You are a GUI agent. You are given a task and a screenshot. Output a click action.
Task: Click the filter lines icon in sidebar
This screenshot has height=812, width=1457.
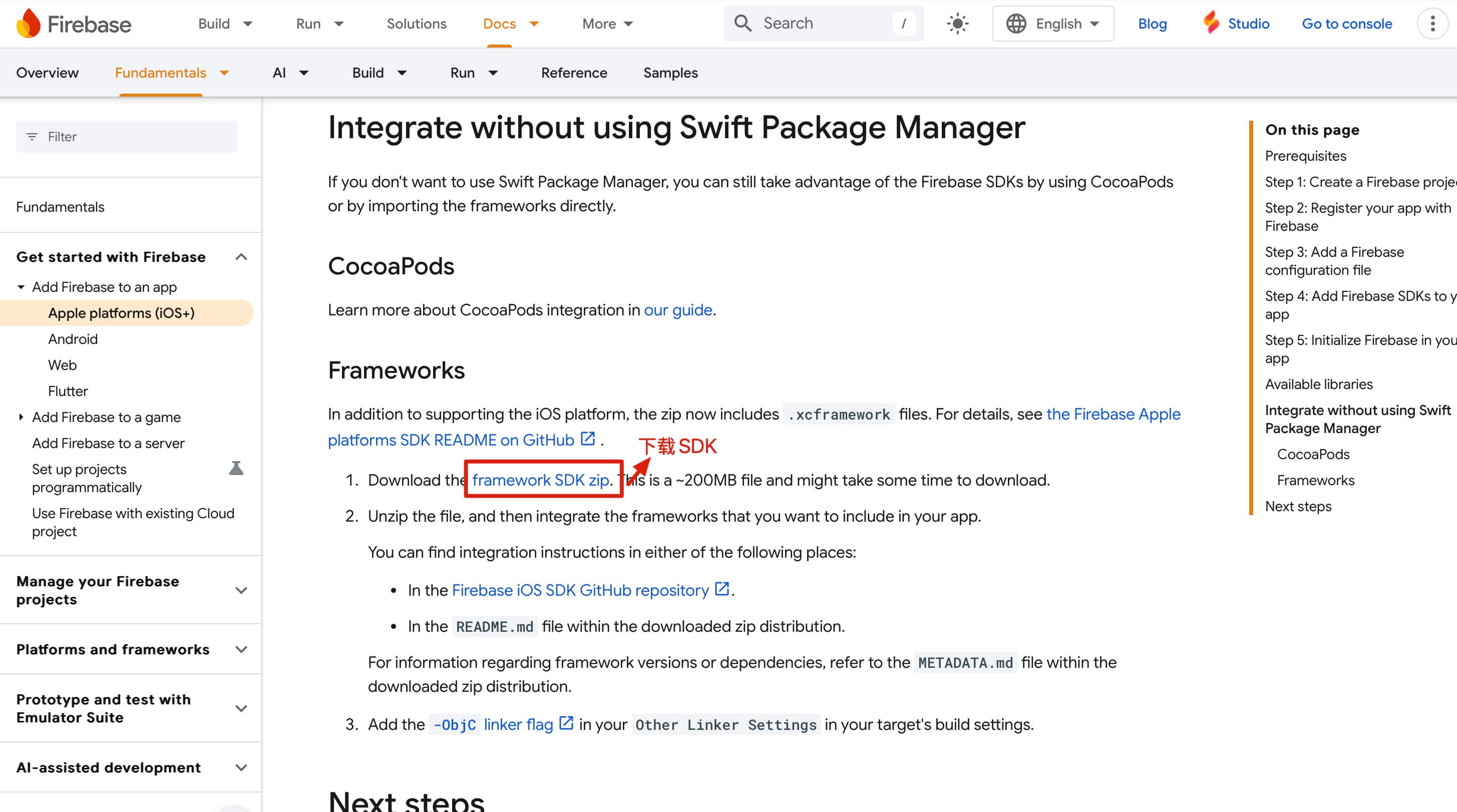pos(32,137)
